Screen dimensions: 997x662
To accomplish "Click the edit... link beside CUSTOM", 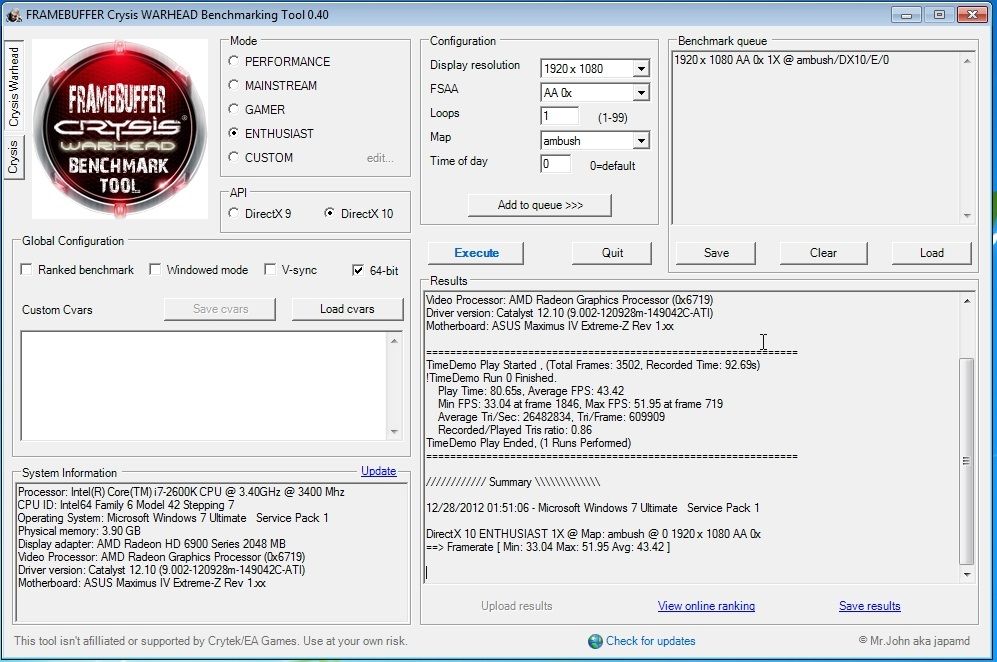I will click(380, 158).
